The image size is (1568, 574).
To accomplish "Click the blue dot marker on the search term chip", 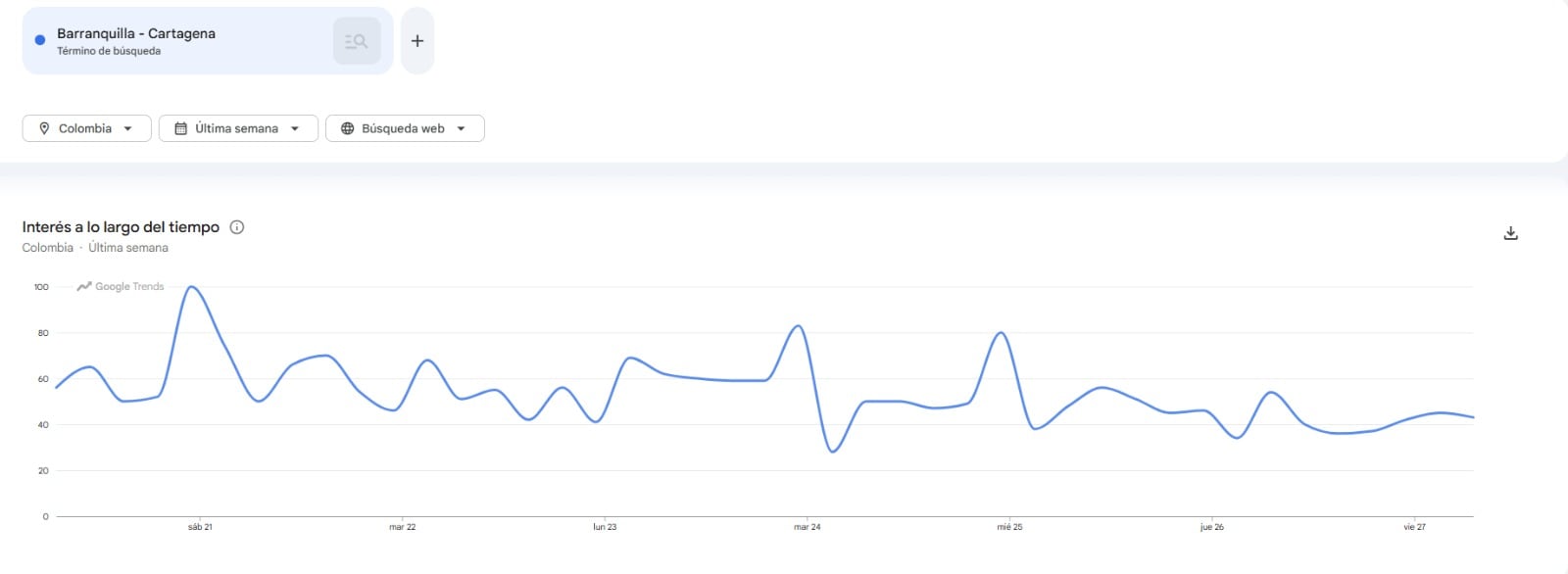I will point(38,39).
